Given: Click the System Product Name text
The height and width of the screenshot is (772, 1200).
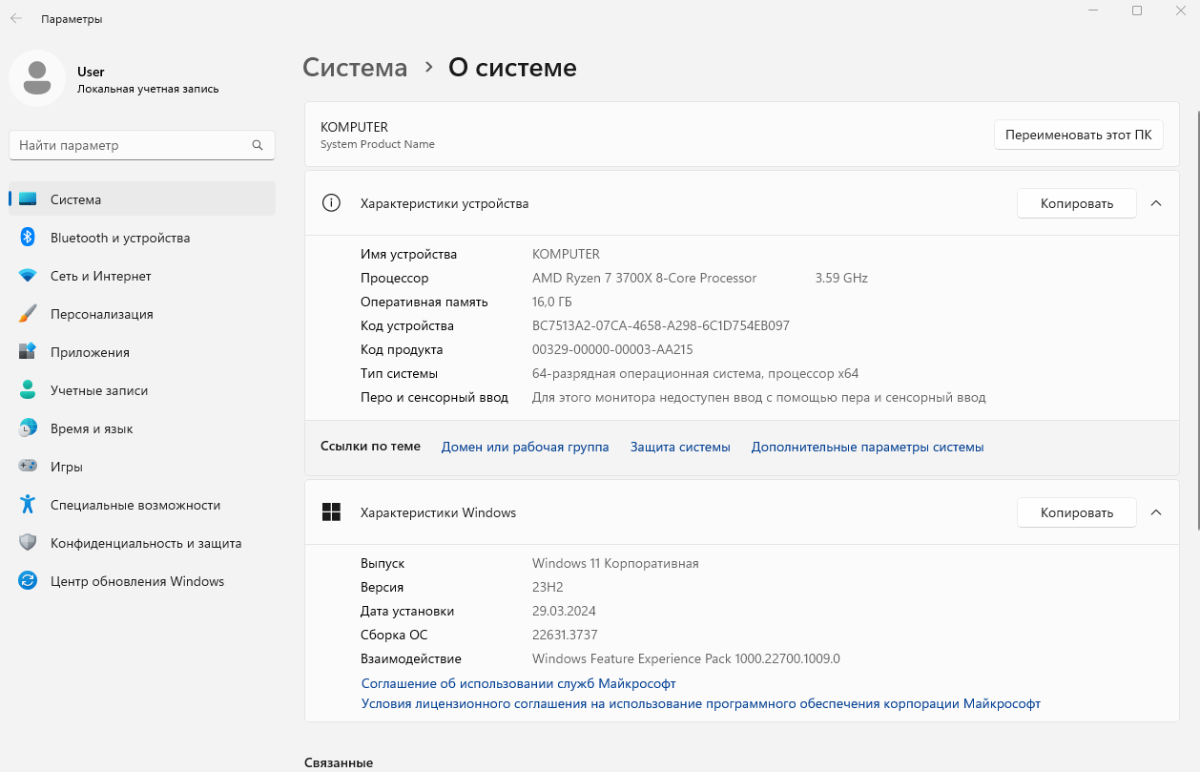Looking at the screenshot, I should (x=377, y=144).
